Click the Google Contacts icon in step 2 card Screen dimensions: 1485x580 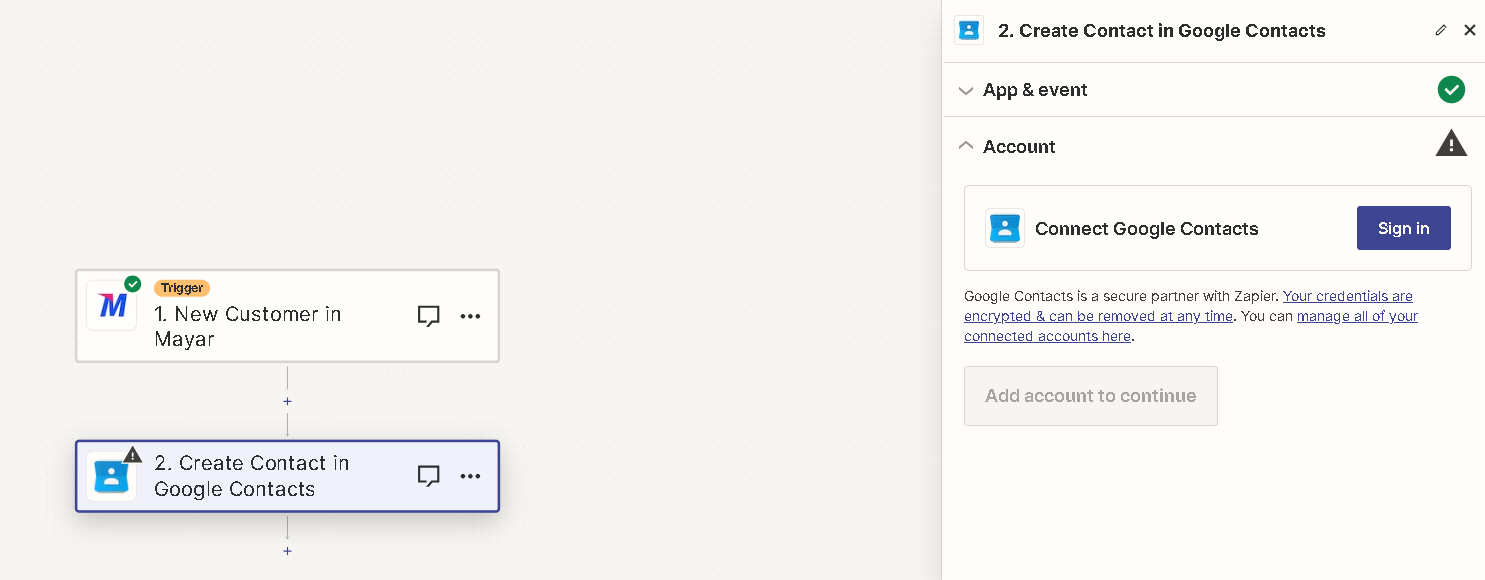tap(112, 476)
